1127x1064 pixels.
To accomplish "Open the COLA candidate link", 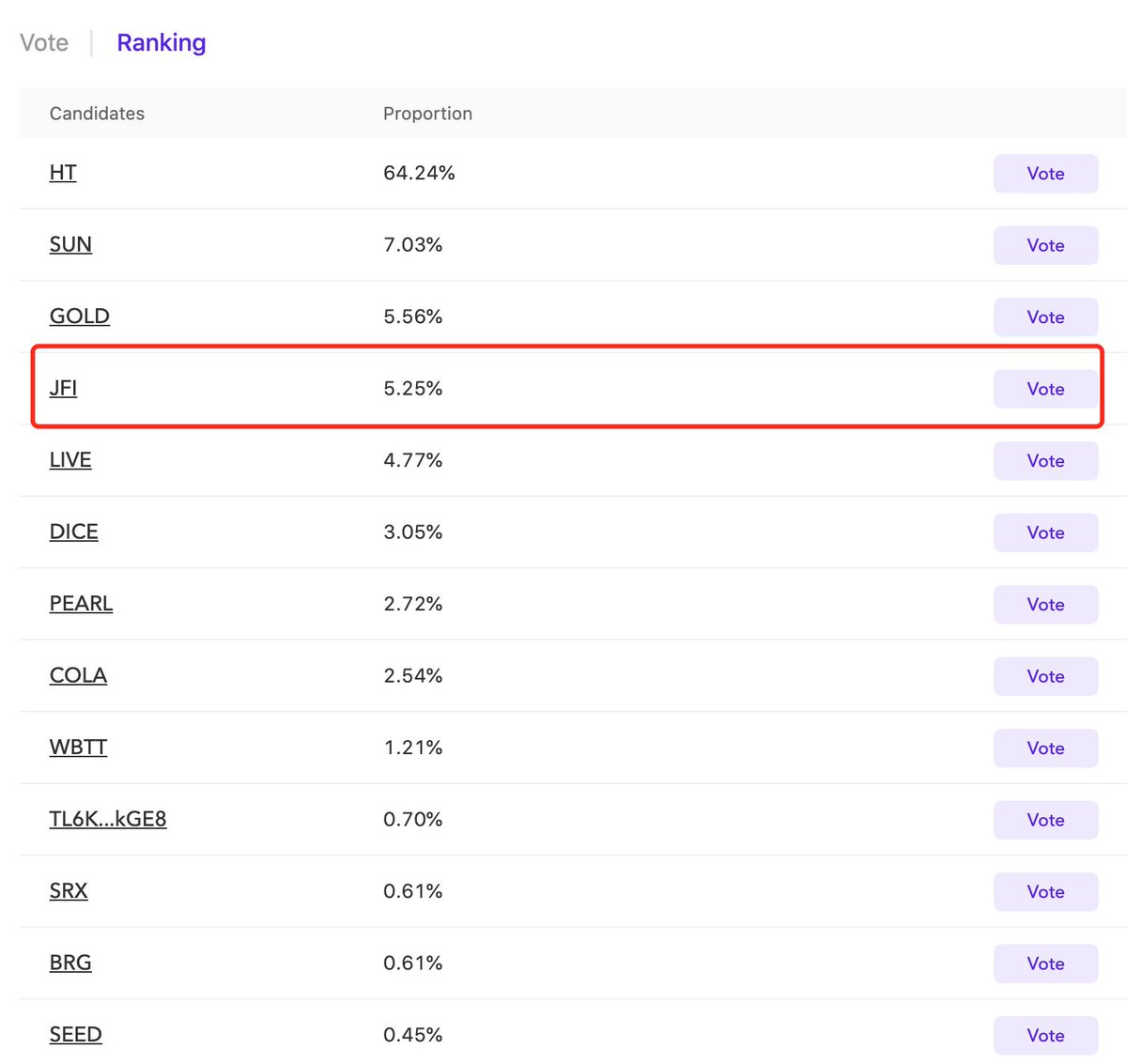I will point(78,675).
